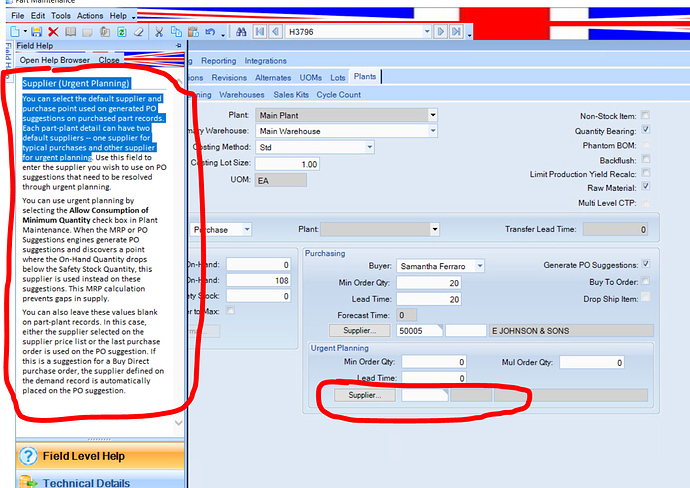Go to last record navigation icon
Viewport: 690px width, 488px height.
point(456,32)
